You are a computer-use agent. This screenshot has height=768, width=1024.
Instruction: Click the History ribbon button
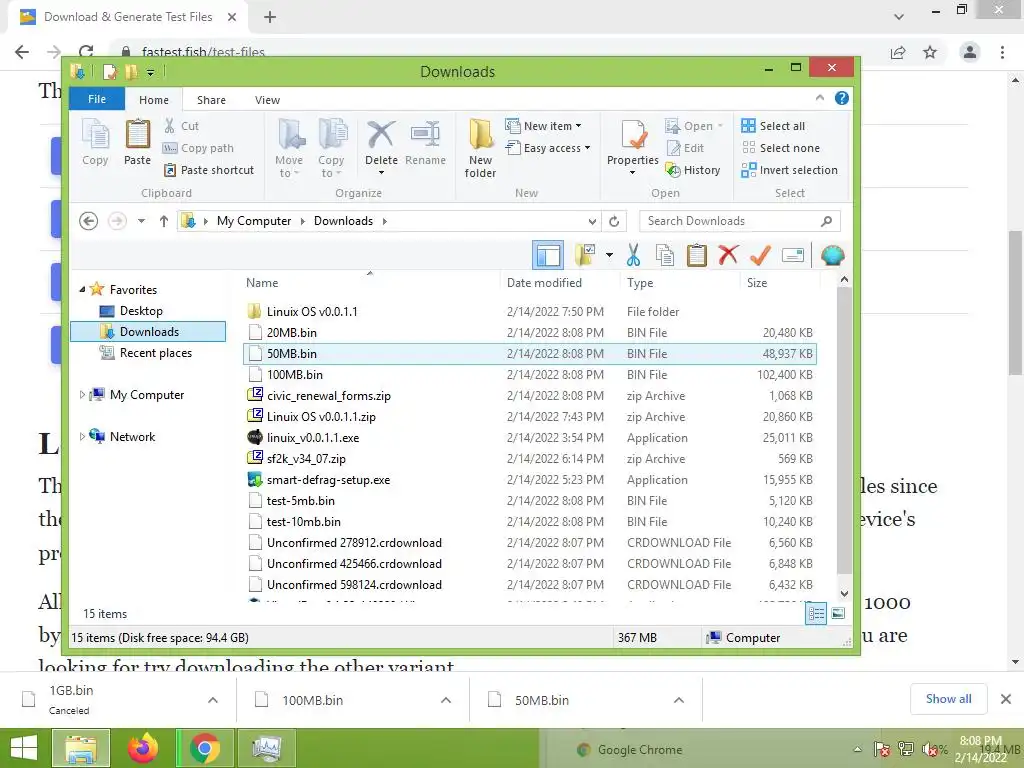tap(693, 170)
